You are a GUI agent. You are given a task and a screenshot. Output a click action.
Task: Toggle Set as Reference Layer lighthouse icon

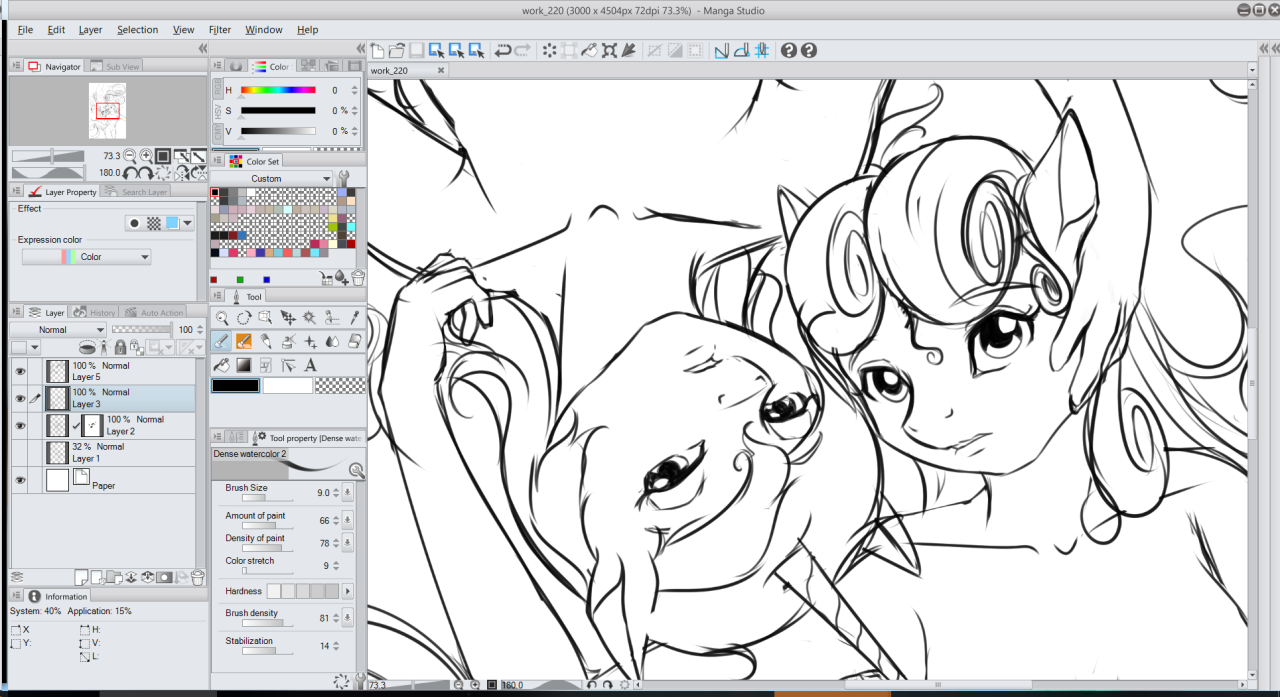tap(105, 347)
